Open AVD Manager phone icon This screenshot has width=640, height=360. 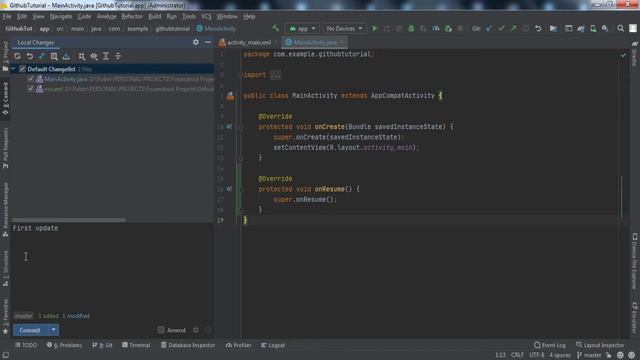[x=593, y=29]
